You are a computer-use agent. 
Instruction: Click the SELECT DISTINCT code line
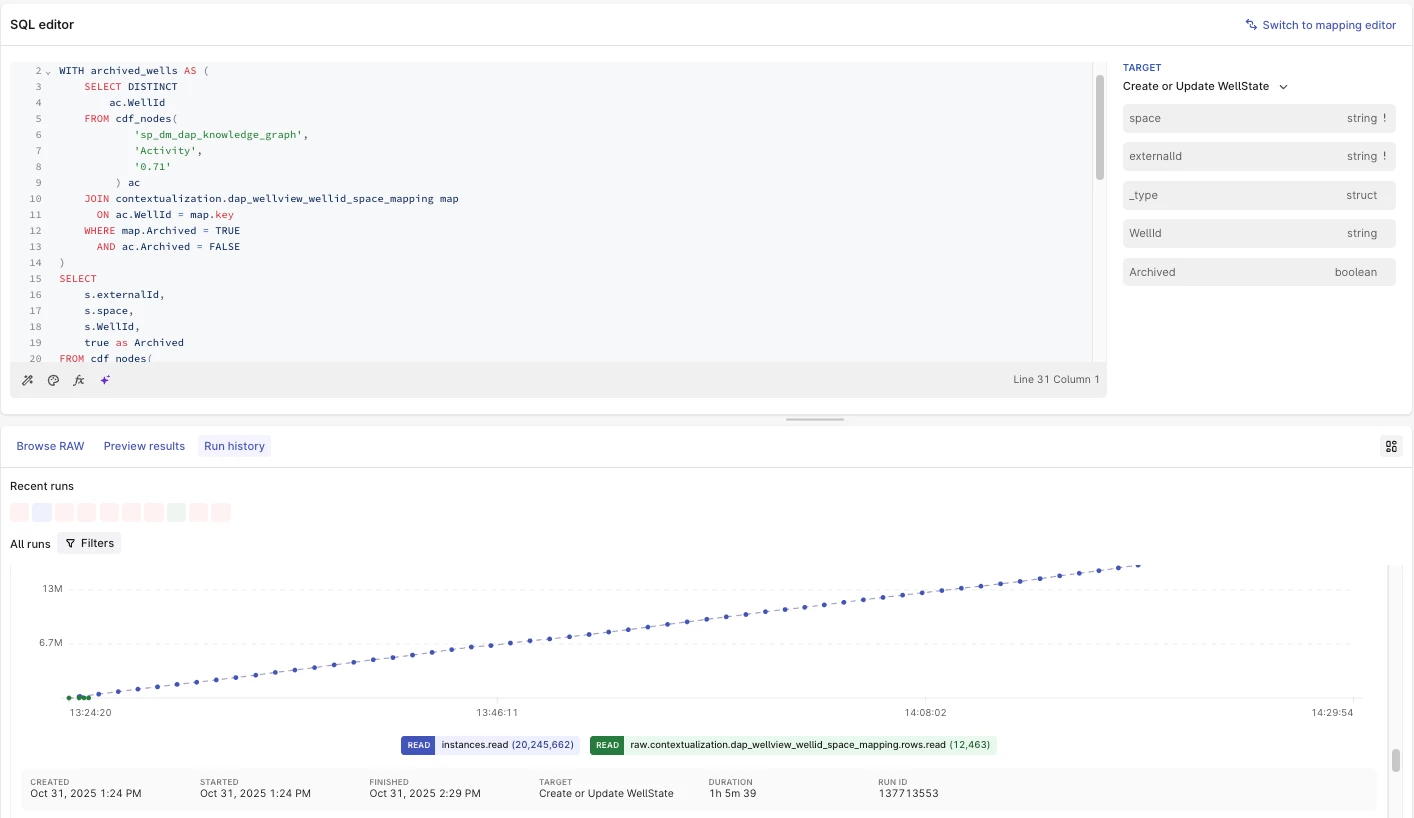131,87
